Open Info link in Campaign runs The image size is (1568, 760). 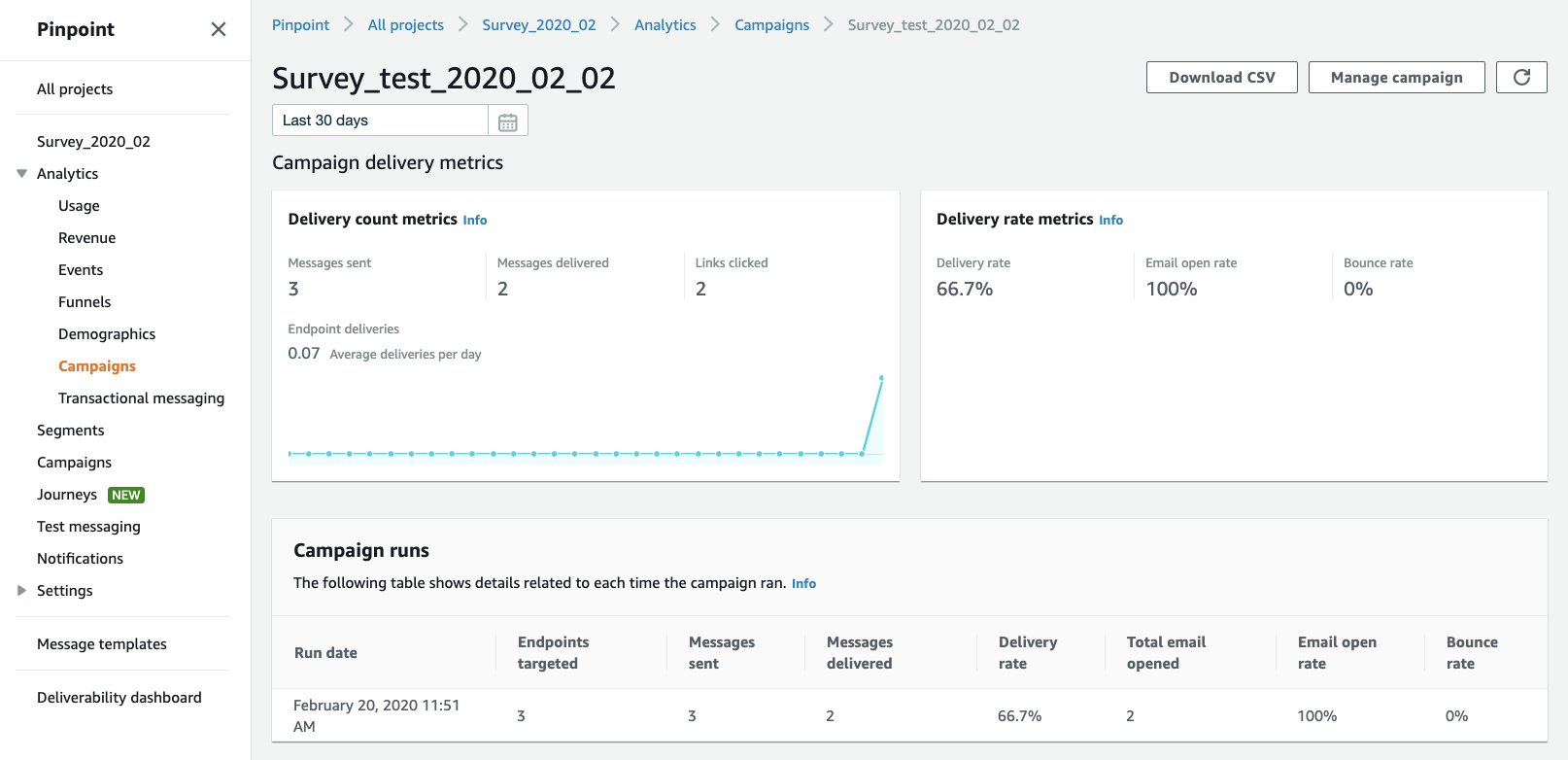point(803,584)
